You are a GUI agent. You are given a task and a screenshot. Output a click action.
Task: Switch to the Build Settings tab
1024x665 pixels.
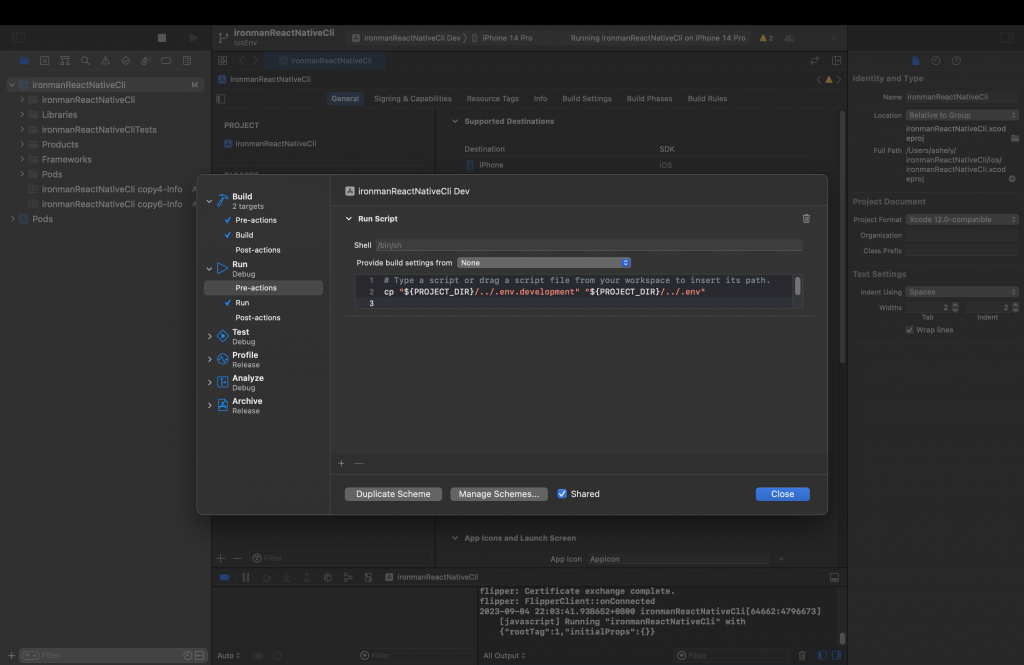click(x=587, y=99)
